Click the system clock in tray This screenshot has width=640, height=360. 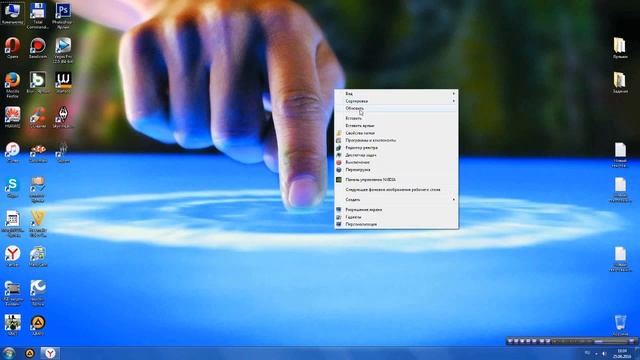coord(622,353)
